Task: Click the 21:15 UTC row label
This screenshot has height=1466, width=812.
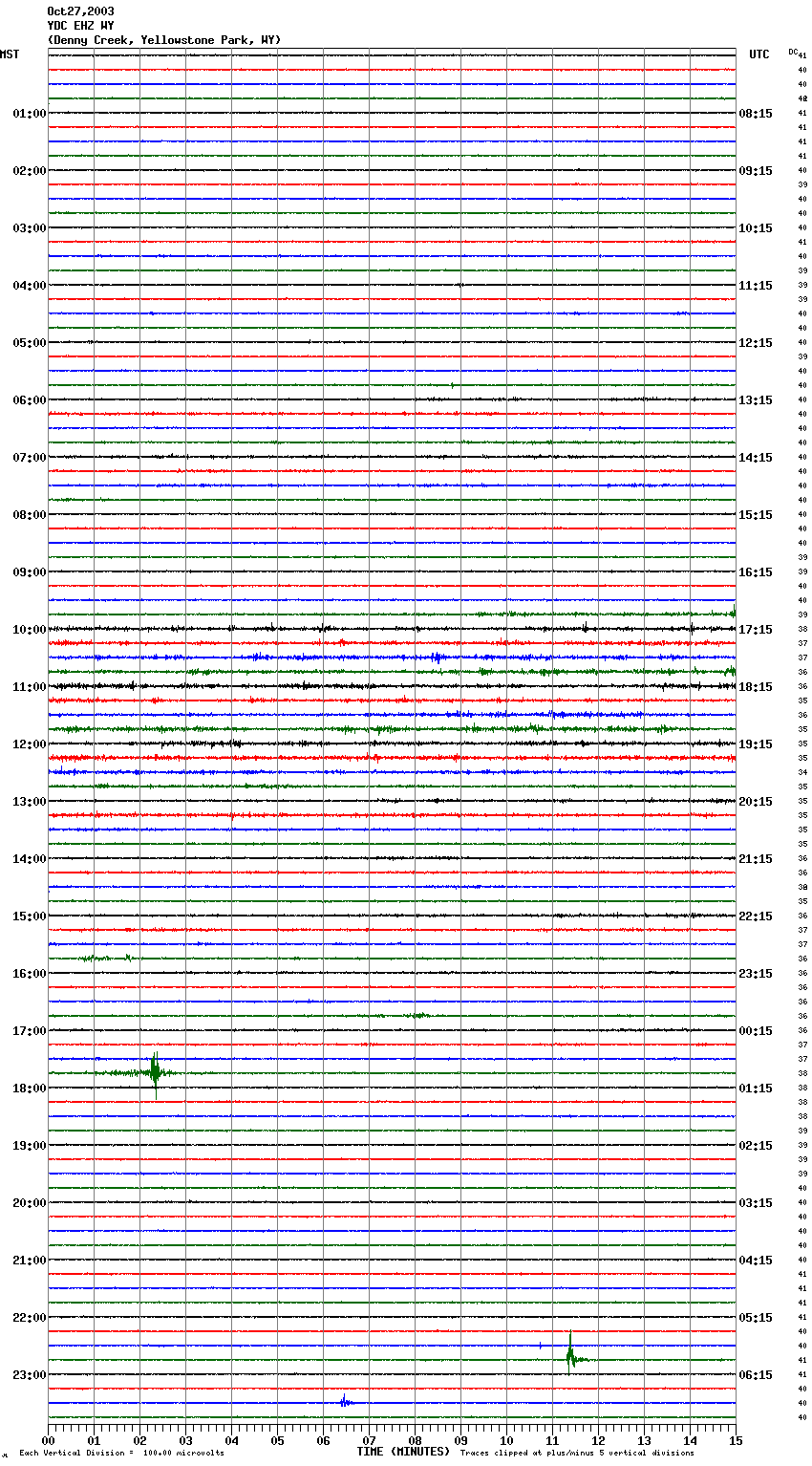Action: tap(756, 859)
